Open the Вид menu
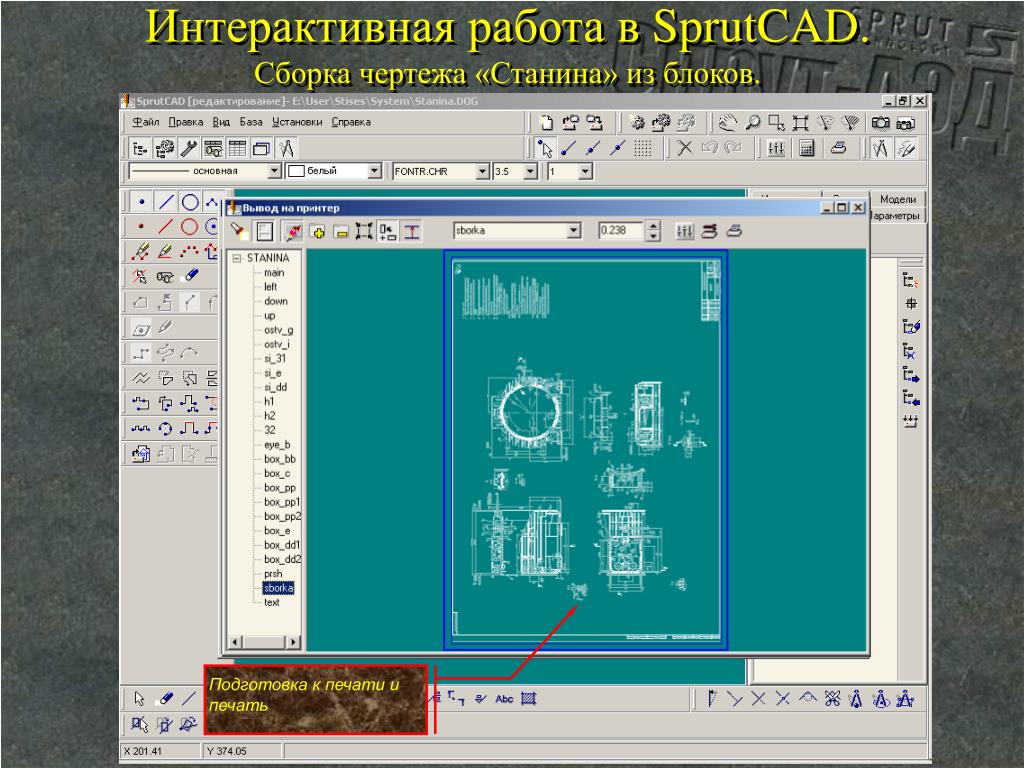 click(221, 122)
